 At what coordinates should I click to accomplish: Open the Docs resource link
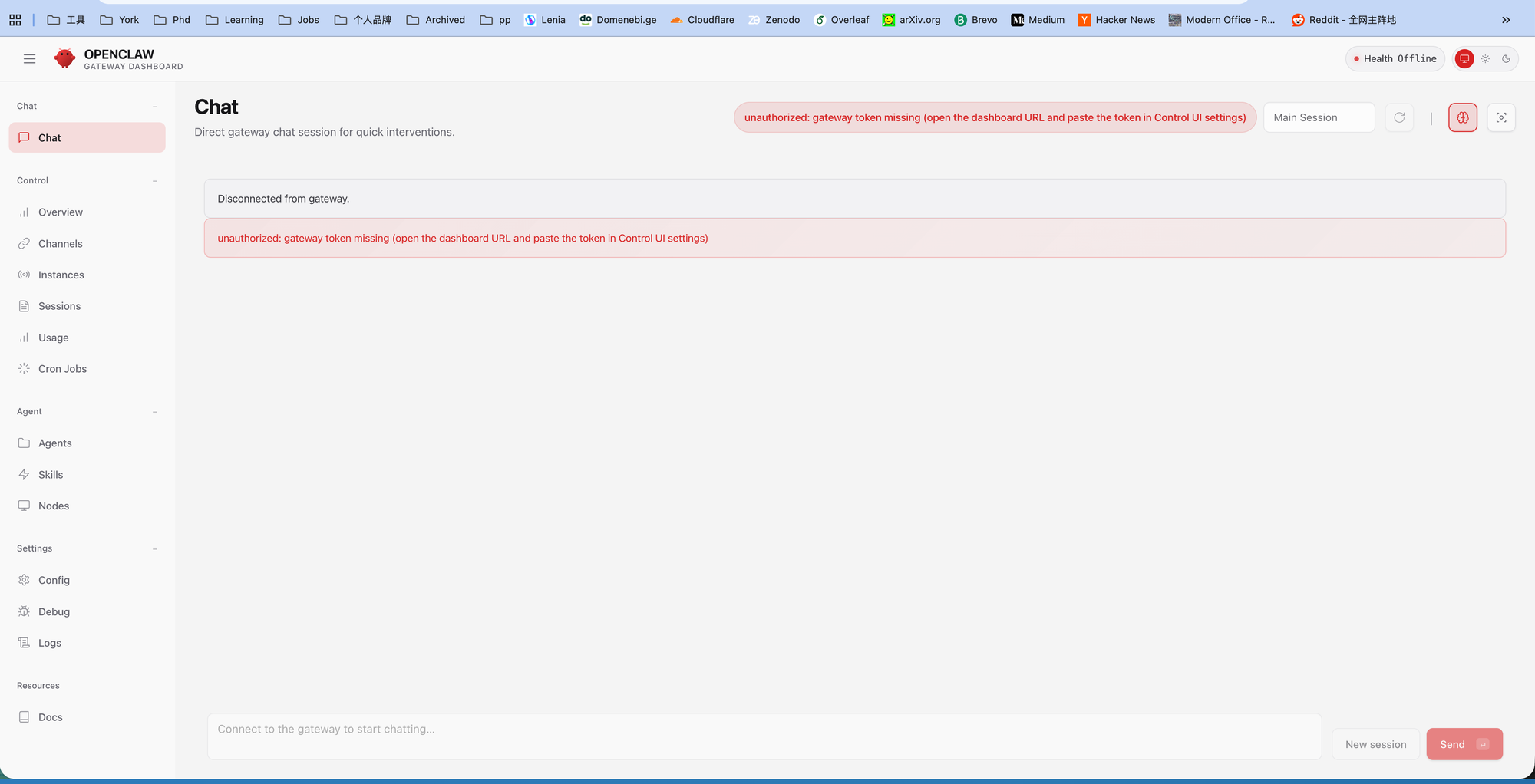[x=50, y=717]
